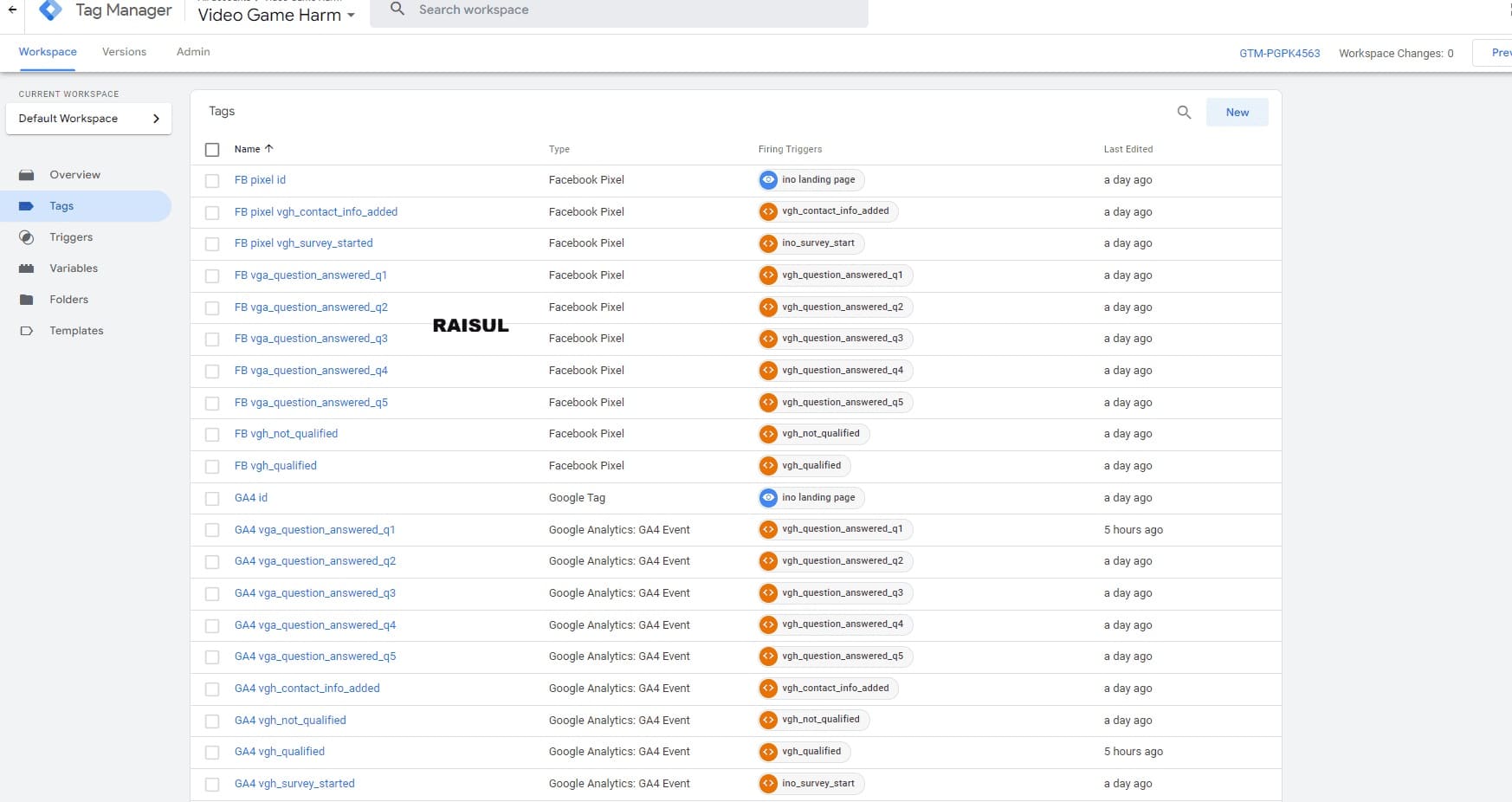Tick the checkbox for FB pixel id
This screenshot has width=1512, height=802.
pyautogui.click(x=212, y=181)
